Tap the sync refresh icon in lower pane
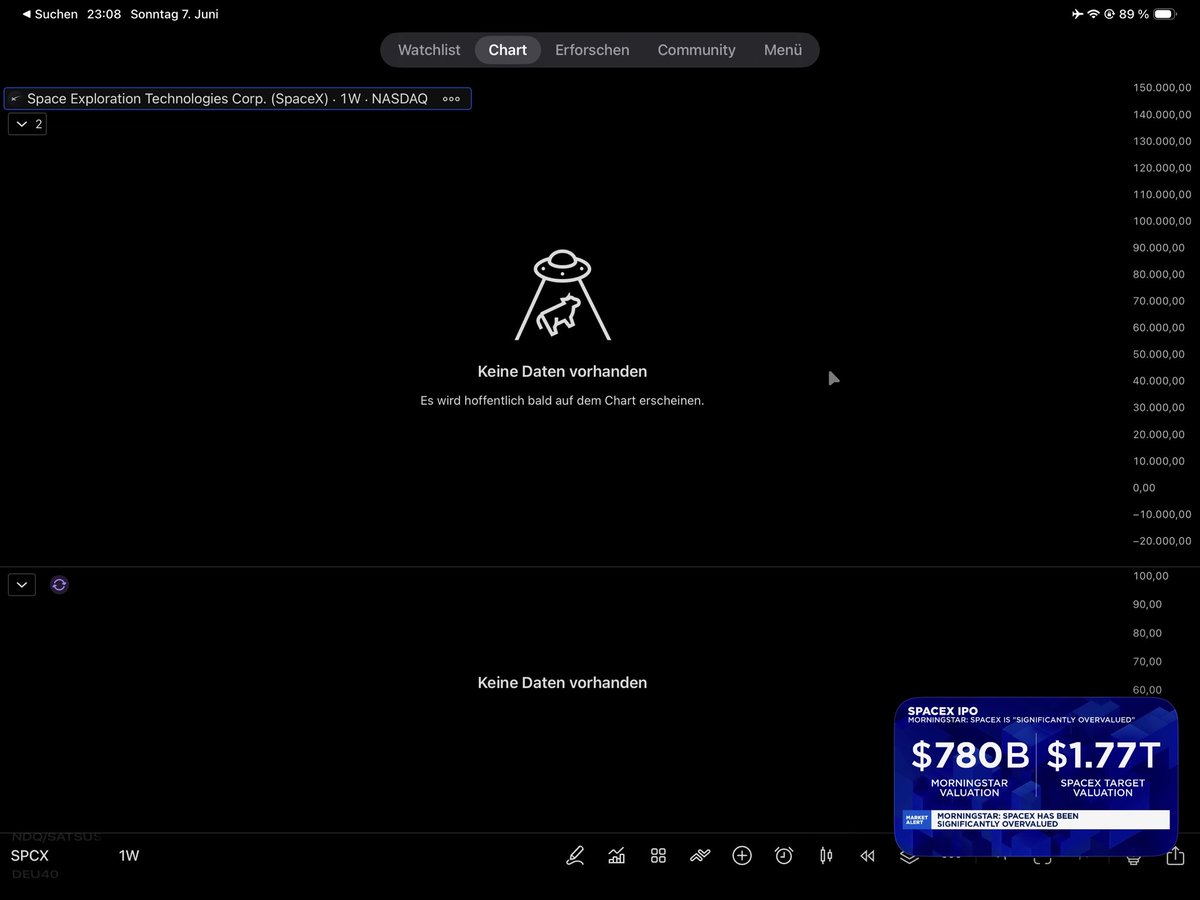Image resolution: width=1200 pixels, height=900 pixels. tap(59, 585)
